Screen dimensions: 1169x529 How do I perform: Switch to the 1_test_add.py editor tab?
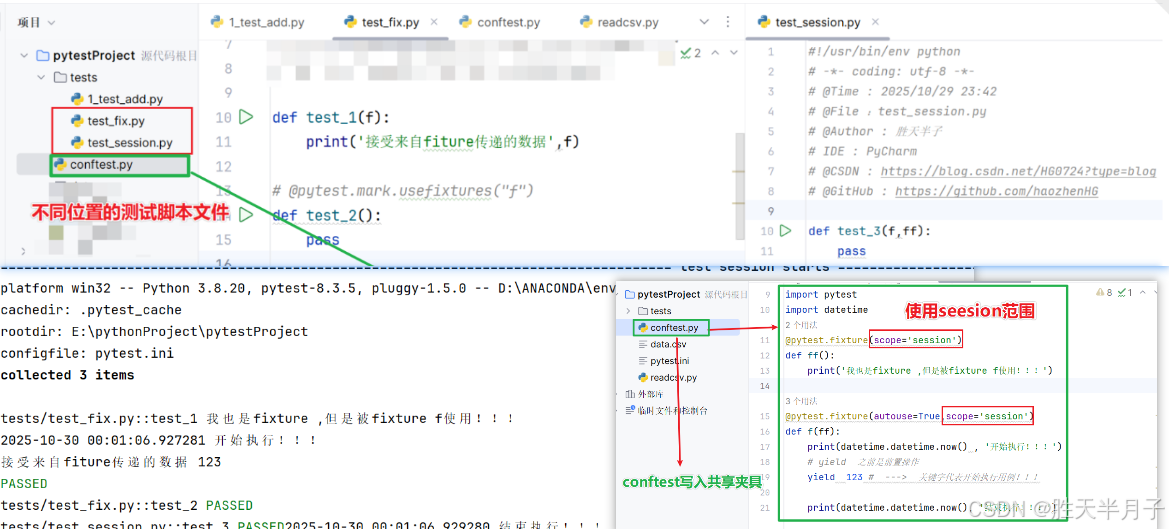tap(258, 22)
